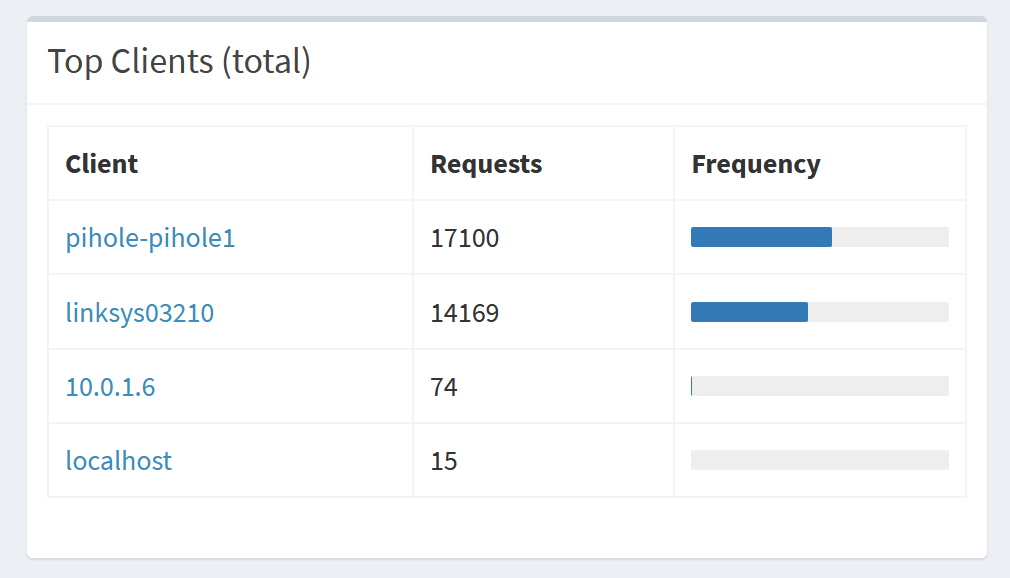Click the gray unfilled part of pihole-pihole1 bar
Viewport: 1010px width, 578px height.
tap(890, 237)
